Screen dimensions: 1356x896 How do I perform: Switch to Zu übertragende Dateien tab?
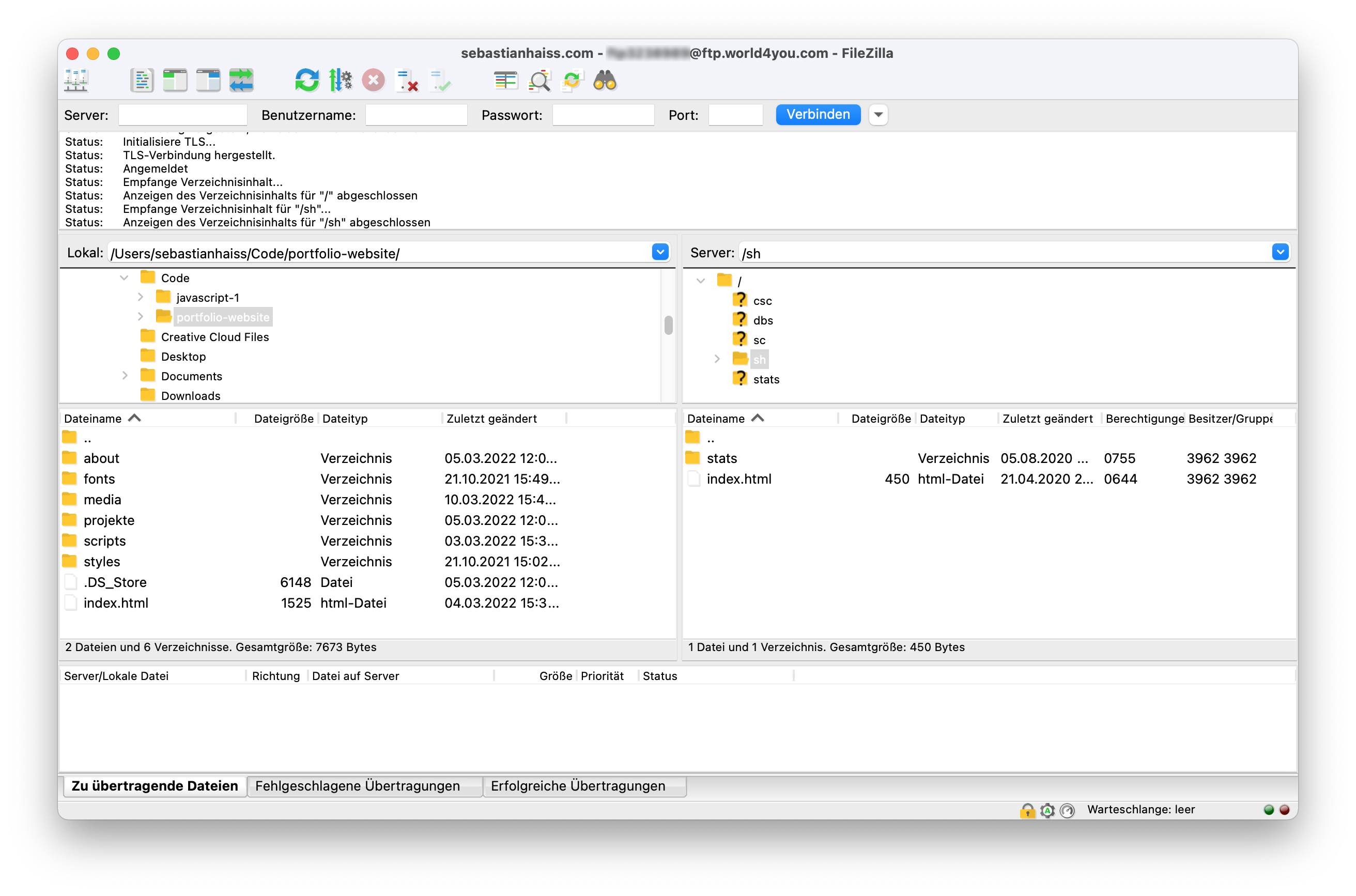[x=155, y=786]
